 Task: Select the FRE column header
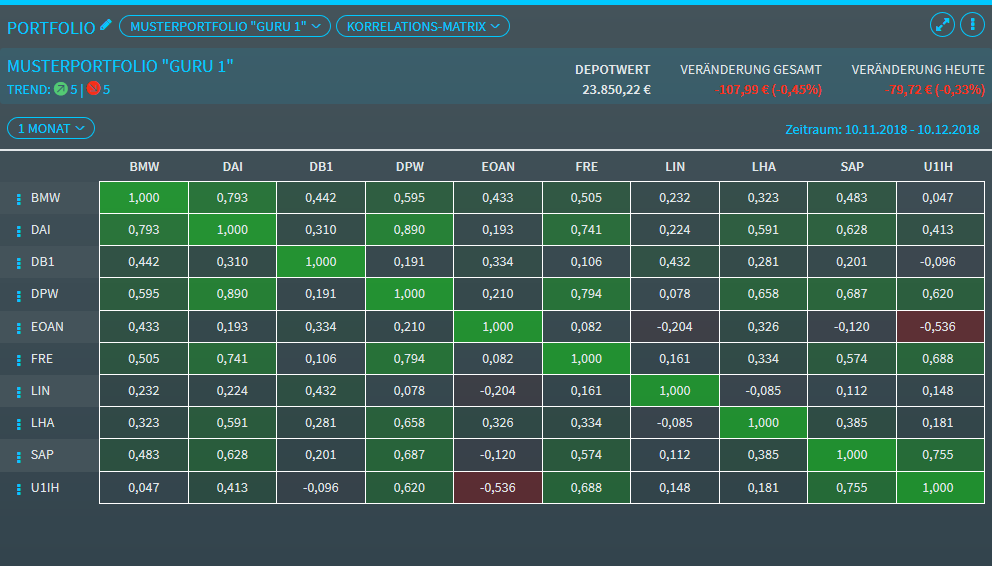587,167
